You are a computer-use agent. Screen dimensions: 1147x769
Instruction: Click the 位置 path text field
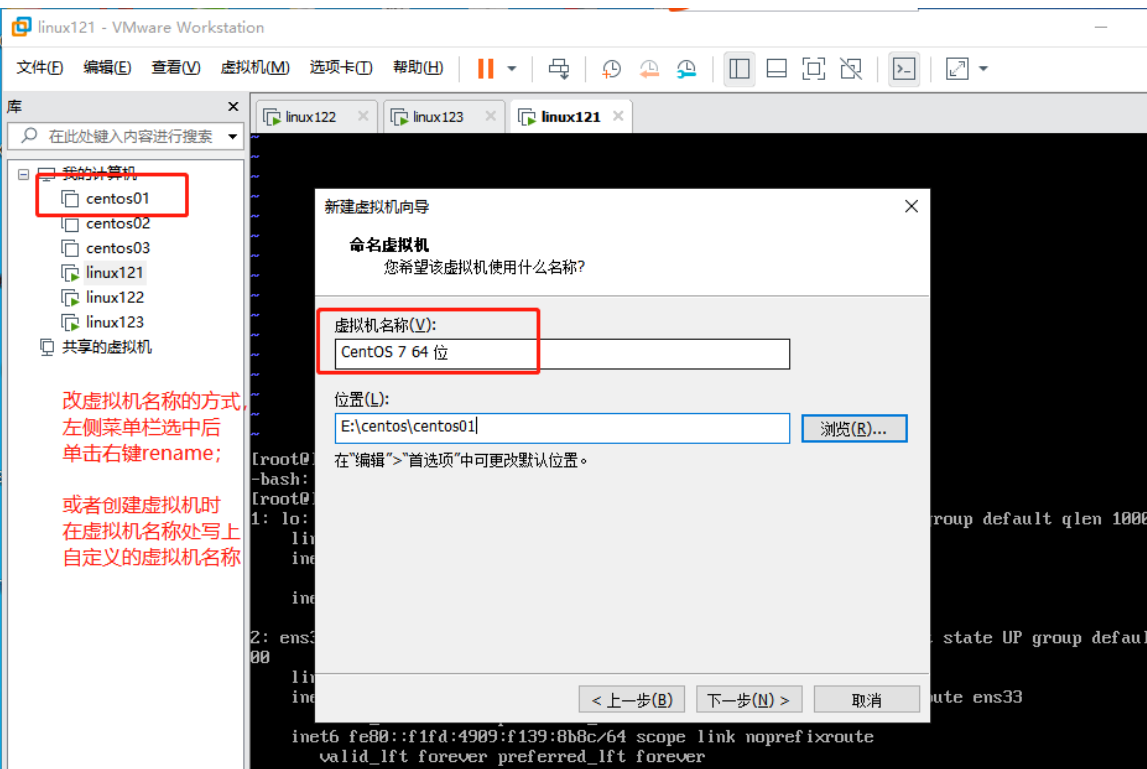click(562, 428)
